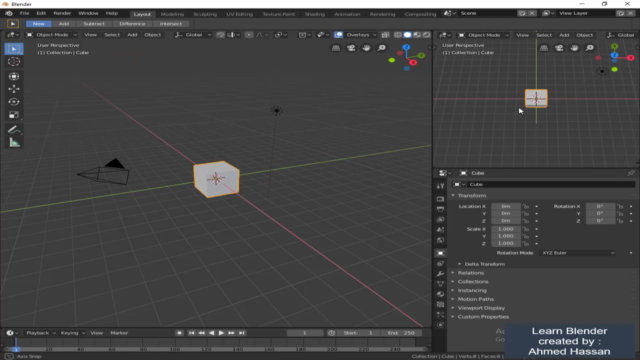Click the Subtract selection mode button
The height and width of the screenshot is (360, 640).
pyautogui.click(x=94, y=24)
